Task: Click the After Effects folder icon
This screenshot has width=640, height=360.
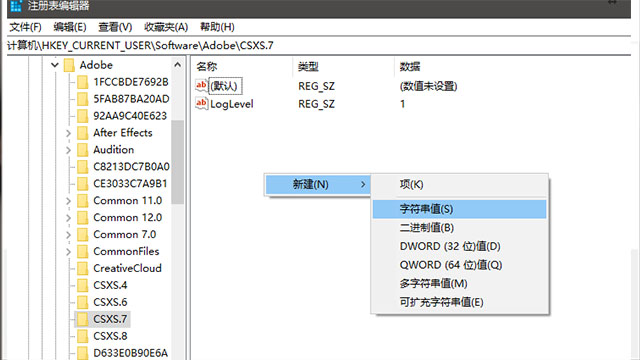Action: [x=82, y=133]
